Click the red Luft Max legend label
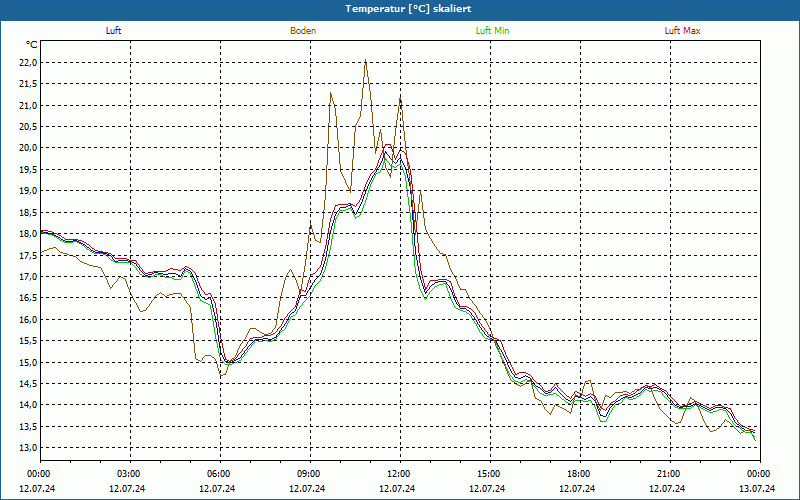Screen dimensions: 800x500 point(682,31)
